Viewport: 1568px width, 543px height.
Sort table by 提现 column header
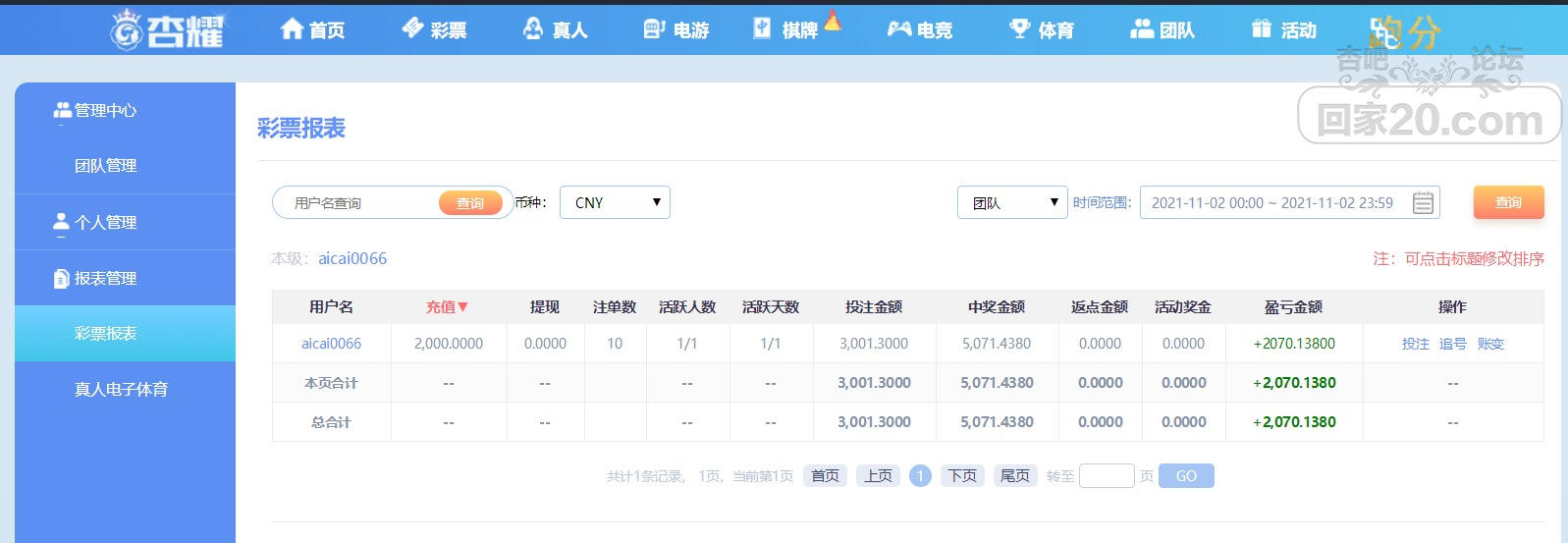click(545, 307)
